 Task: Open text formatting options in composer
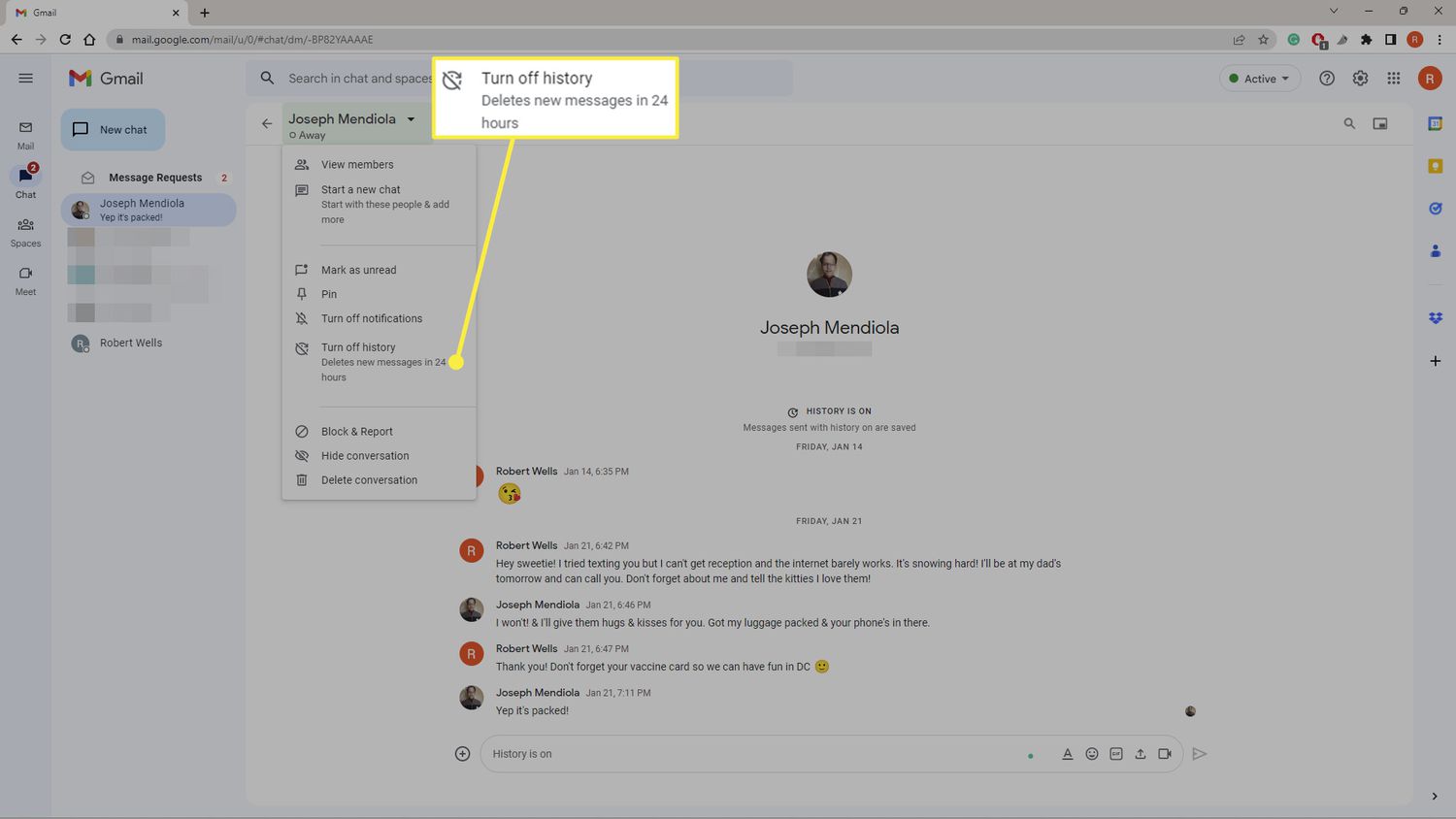(x=1067, y=754)
